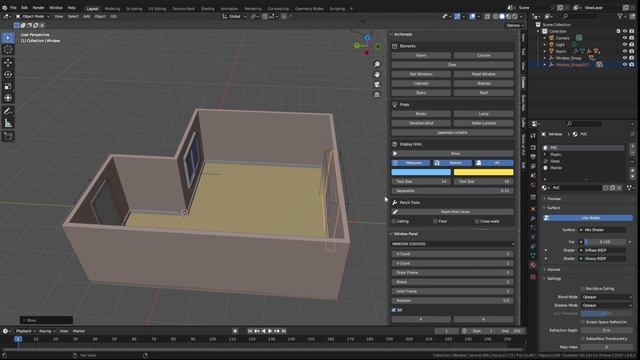
Task: Hide Room object via eye icon
Action: [x=624, y=51]
